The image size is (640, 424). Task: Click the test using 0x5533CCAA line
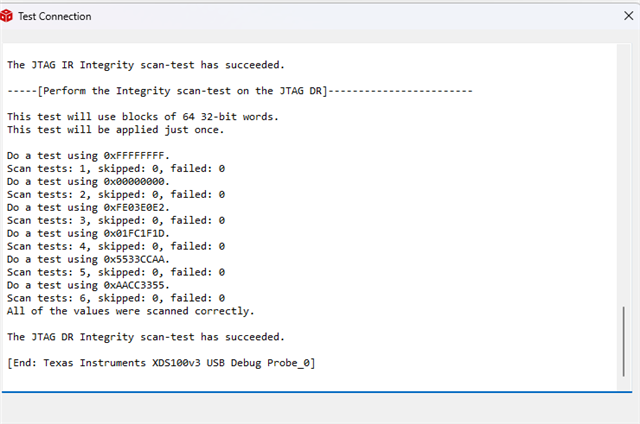[x=89, y=259]
